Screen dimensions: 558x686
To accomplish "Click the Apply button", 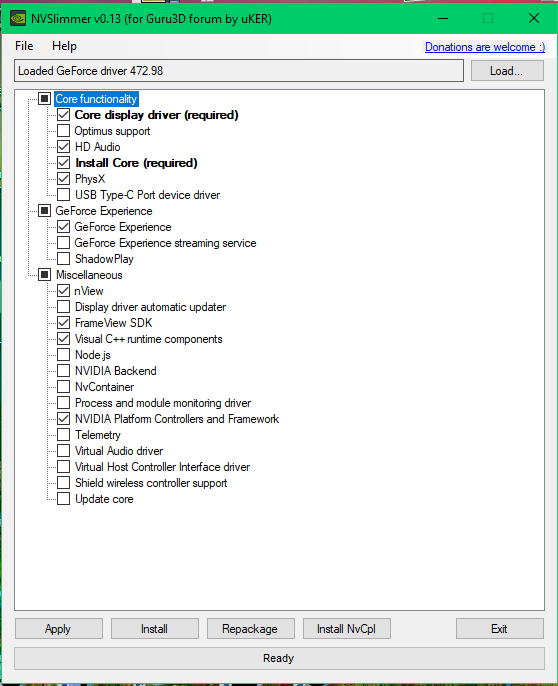I will click(59, 629).
